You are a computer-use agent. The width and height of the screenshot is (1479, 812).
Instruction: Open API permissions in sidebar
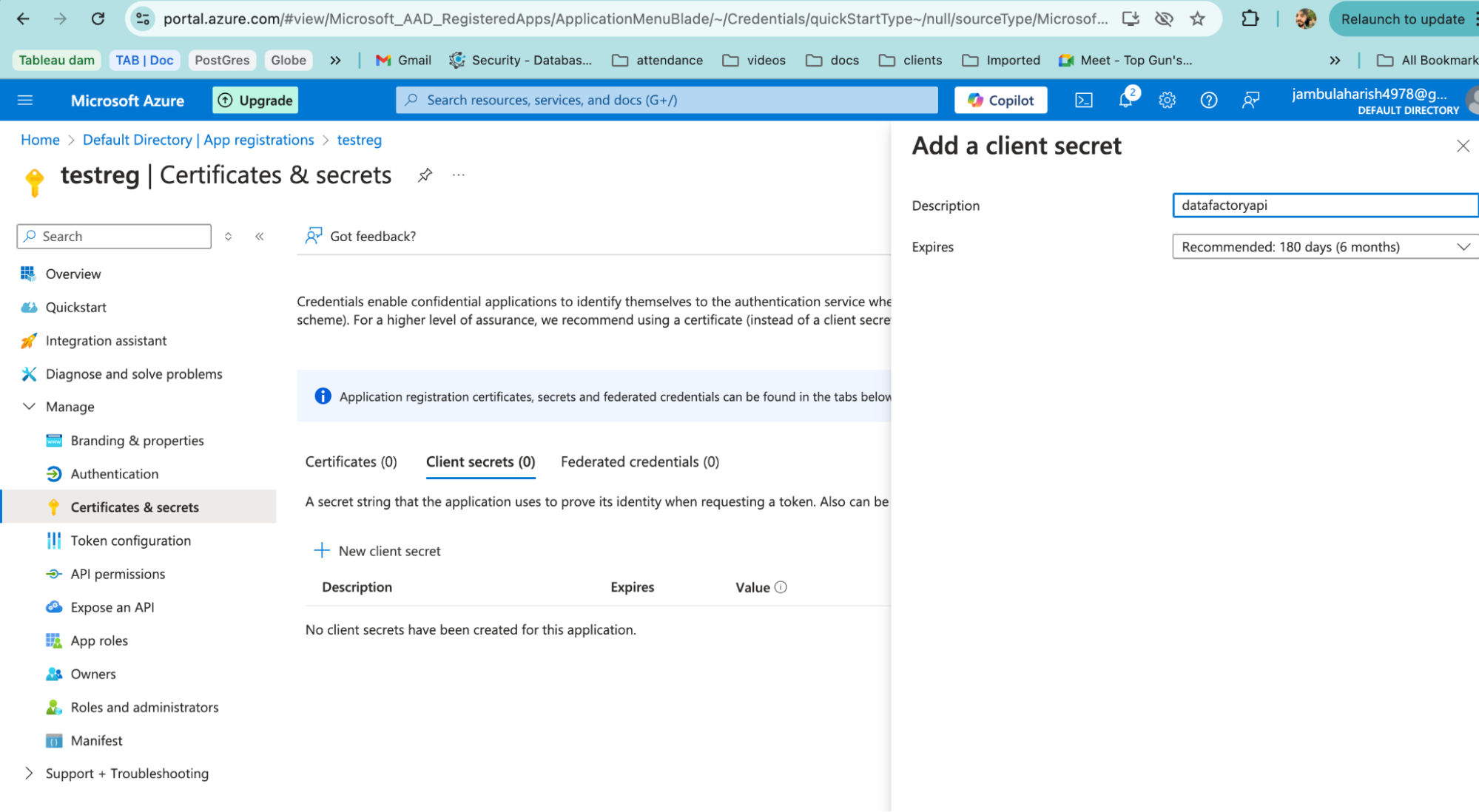tap(118, 574)
